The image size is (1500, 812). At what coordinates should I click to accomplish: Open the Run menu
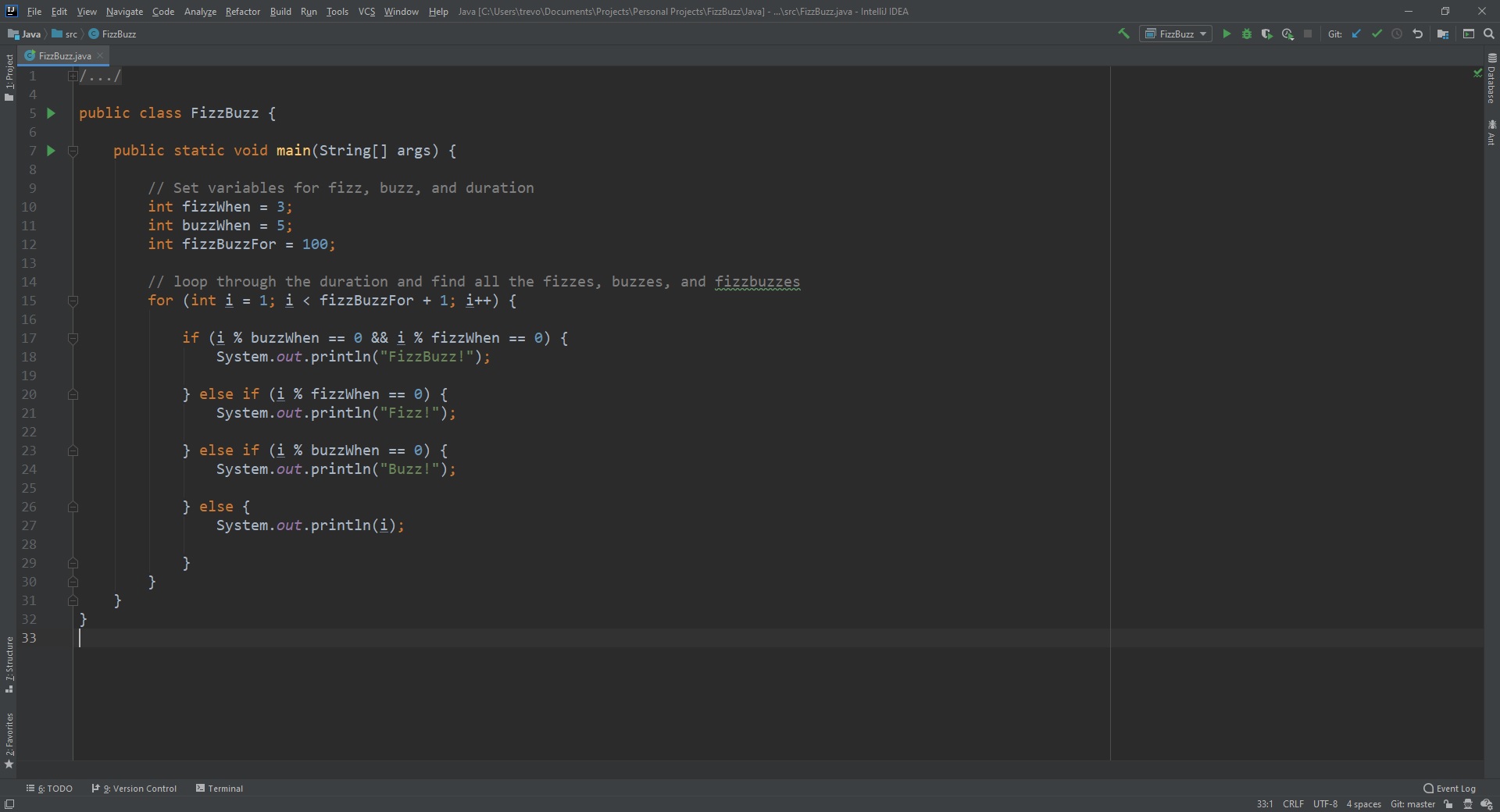click(309, 12)
